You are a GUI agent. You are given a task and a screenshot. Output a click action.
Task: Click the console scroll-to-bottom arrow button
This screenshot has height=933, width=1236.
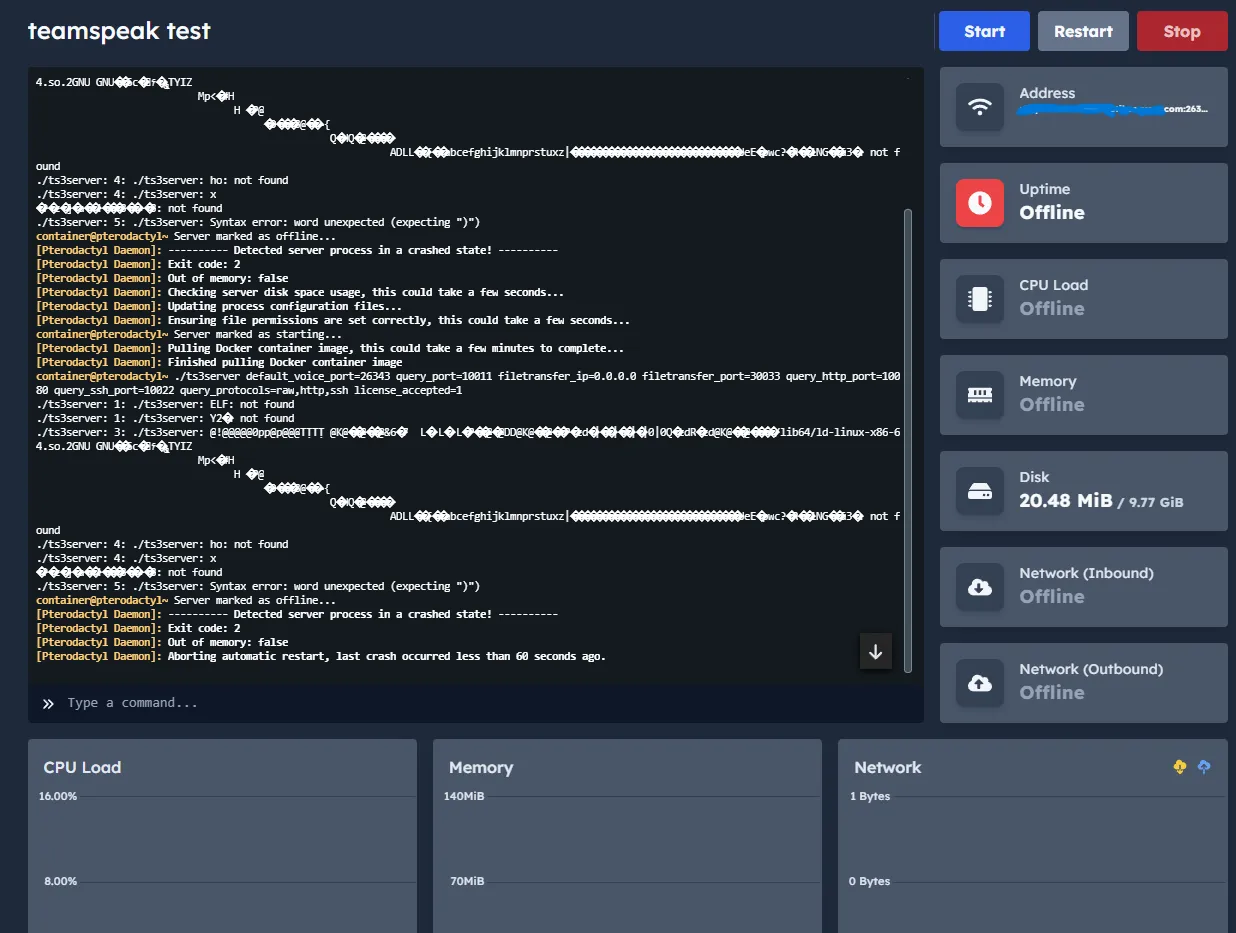click(x=876, y=652)
